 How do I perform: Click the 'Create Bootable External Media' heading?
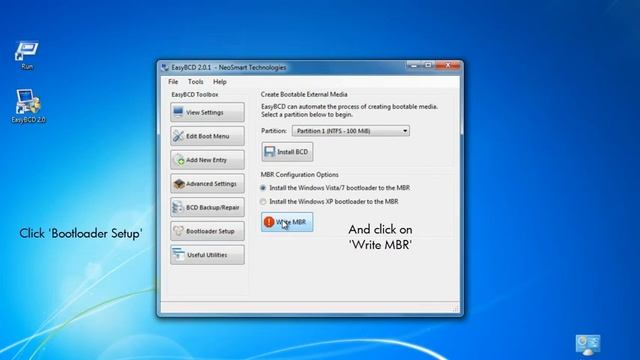[x=304, y=94]
